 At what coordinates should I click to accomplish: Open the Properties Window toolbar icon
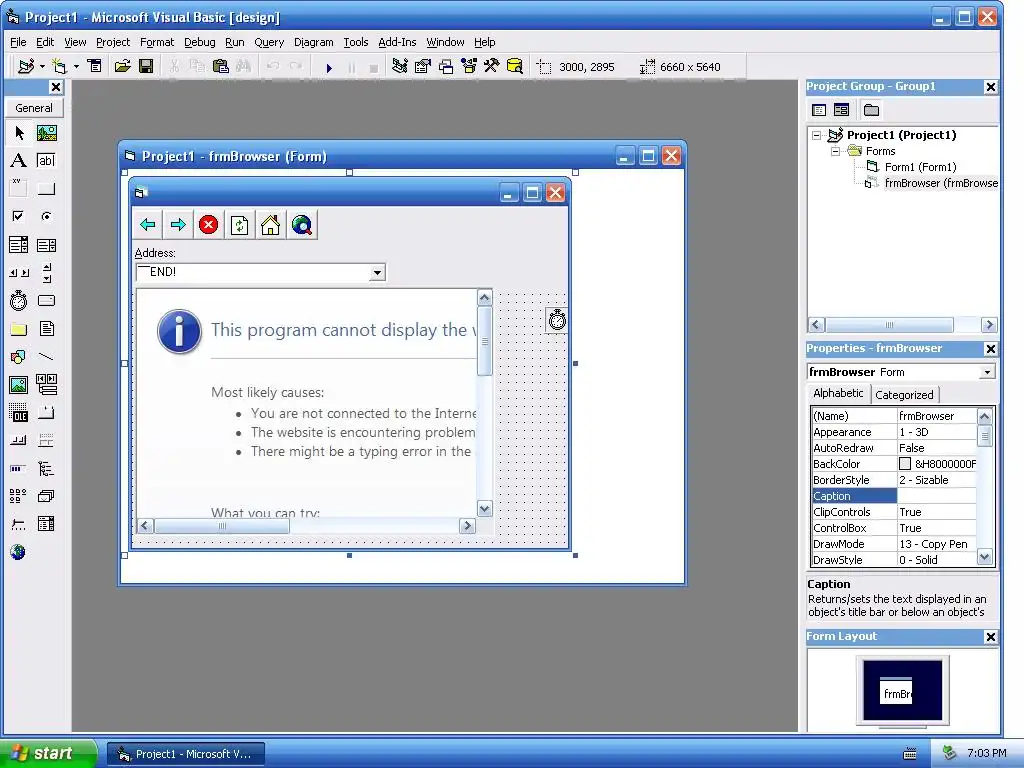coord(423,66)
